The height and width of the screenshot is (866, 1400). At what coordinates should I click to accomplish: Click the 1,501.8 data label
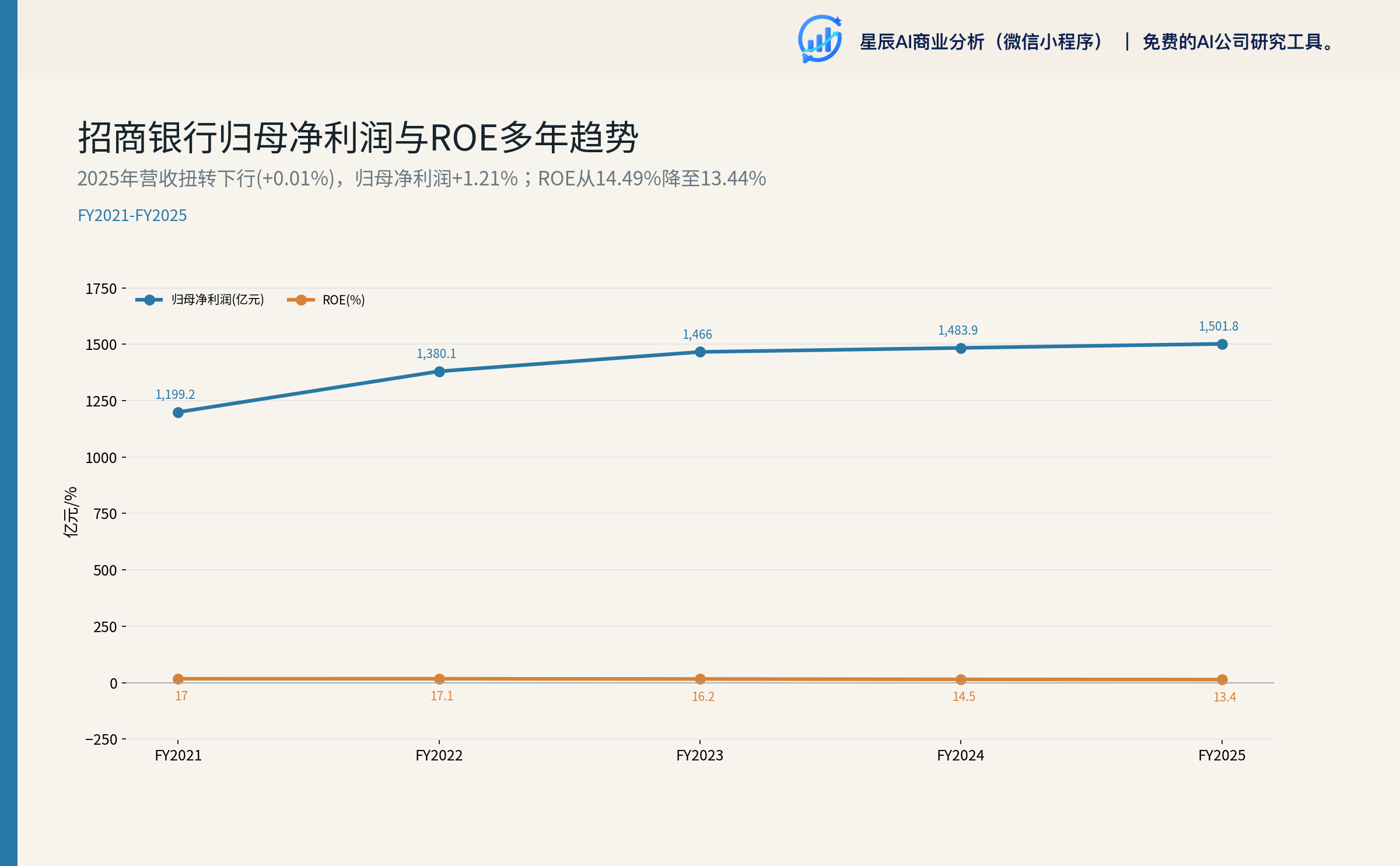pos(1219,327)
